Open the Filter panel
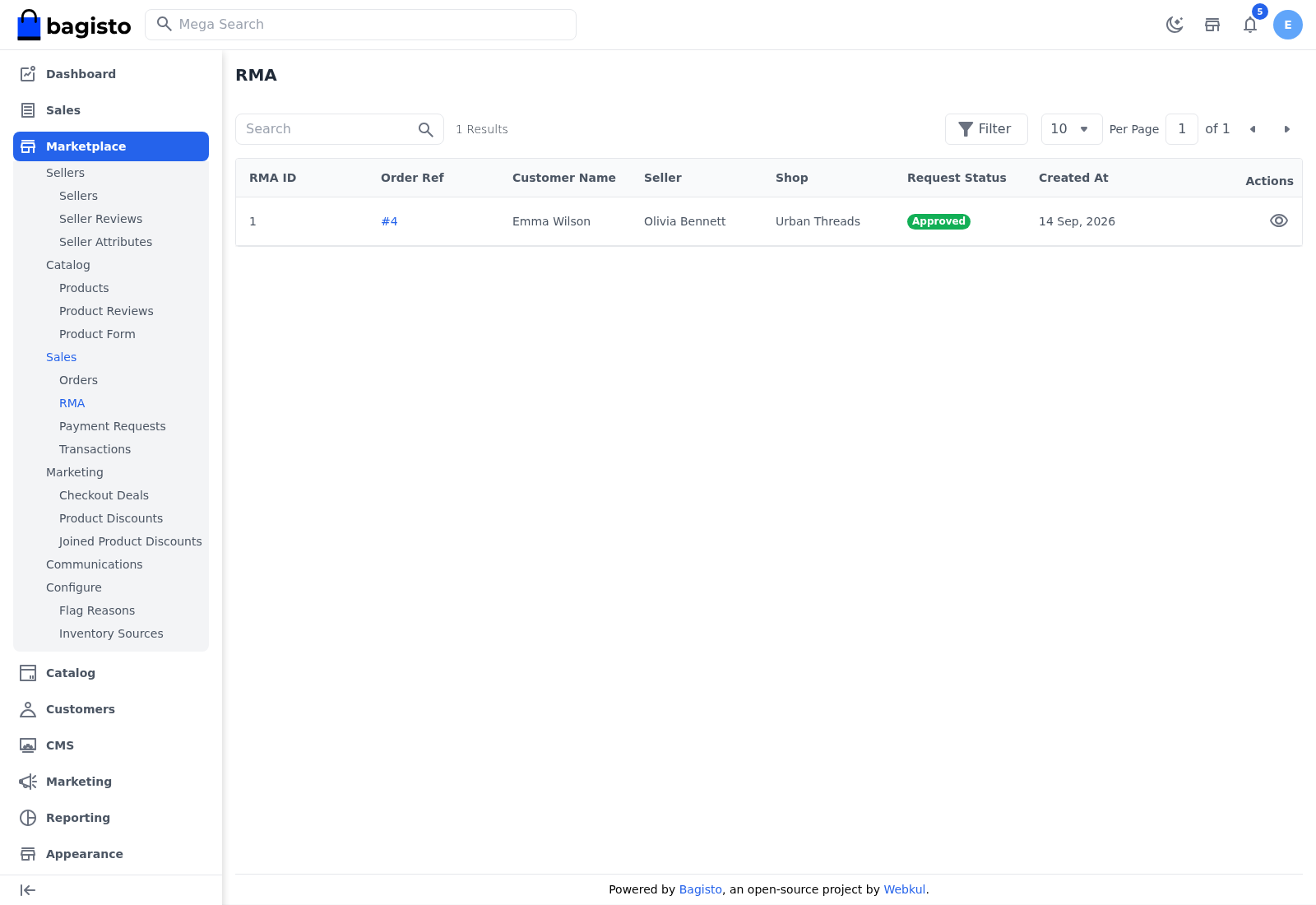The image size is (1316, 905). click(986, 129)
